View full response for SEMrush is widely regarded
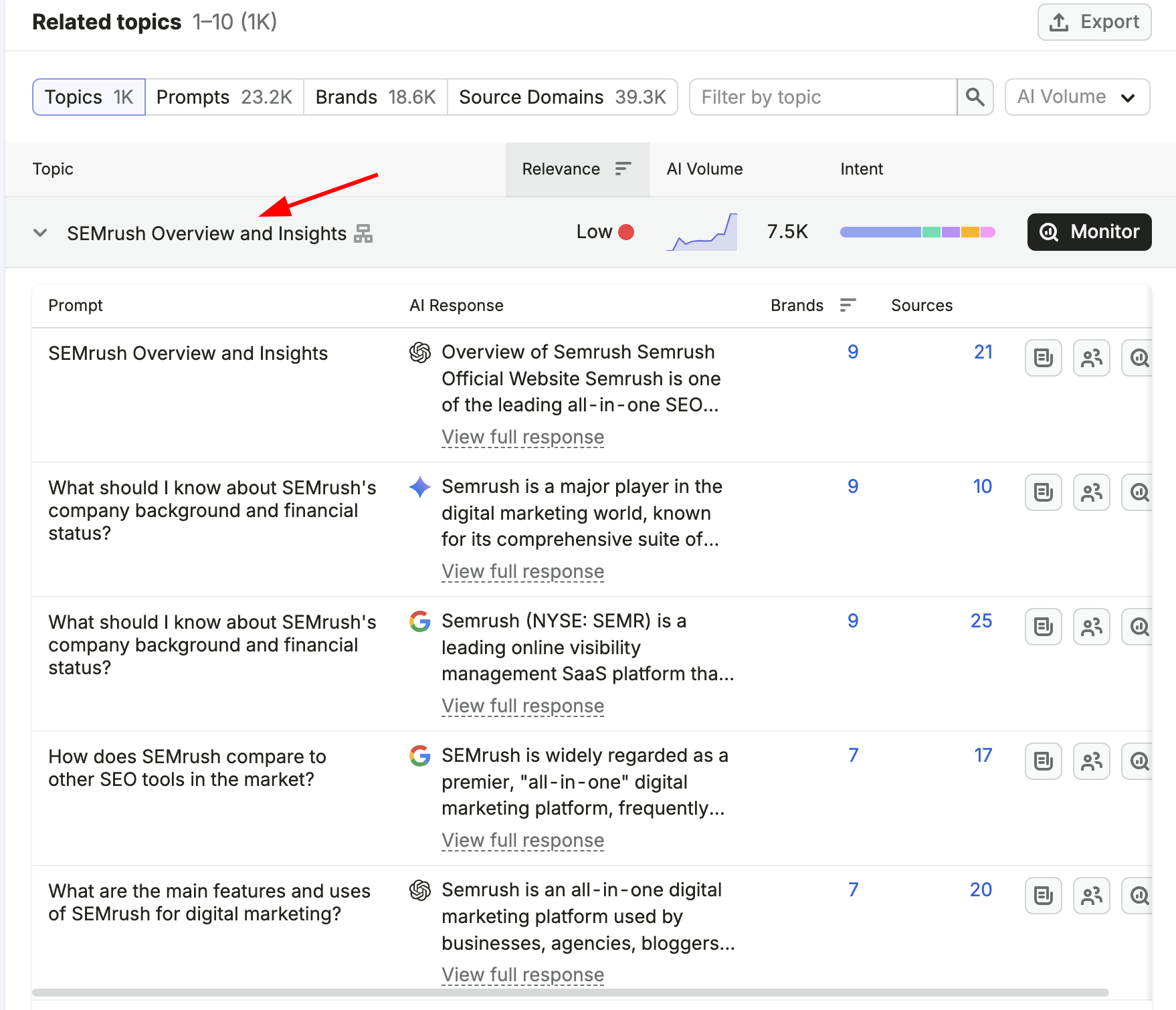This screenshot has width=1176, height=1010. (x=523, y=840)
